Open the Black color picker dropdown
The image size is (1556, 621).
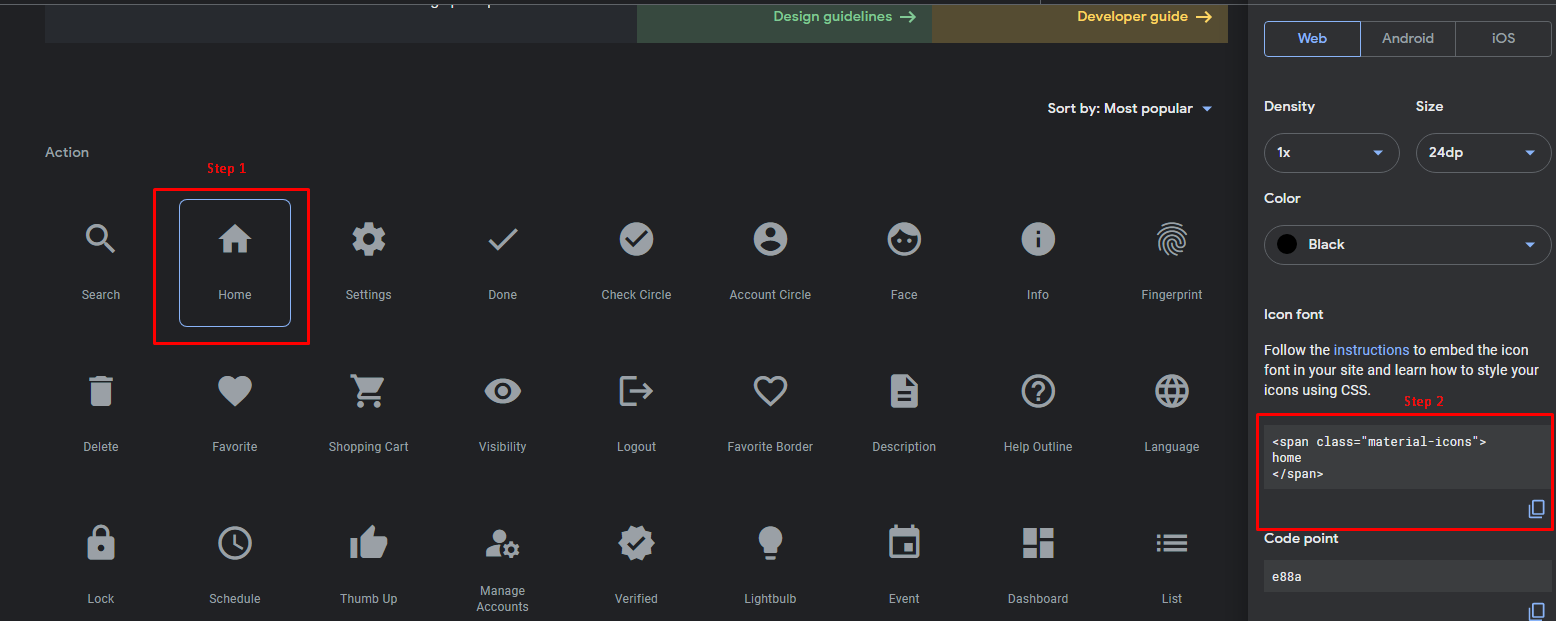point(1406,245)
